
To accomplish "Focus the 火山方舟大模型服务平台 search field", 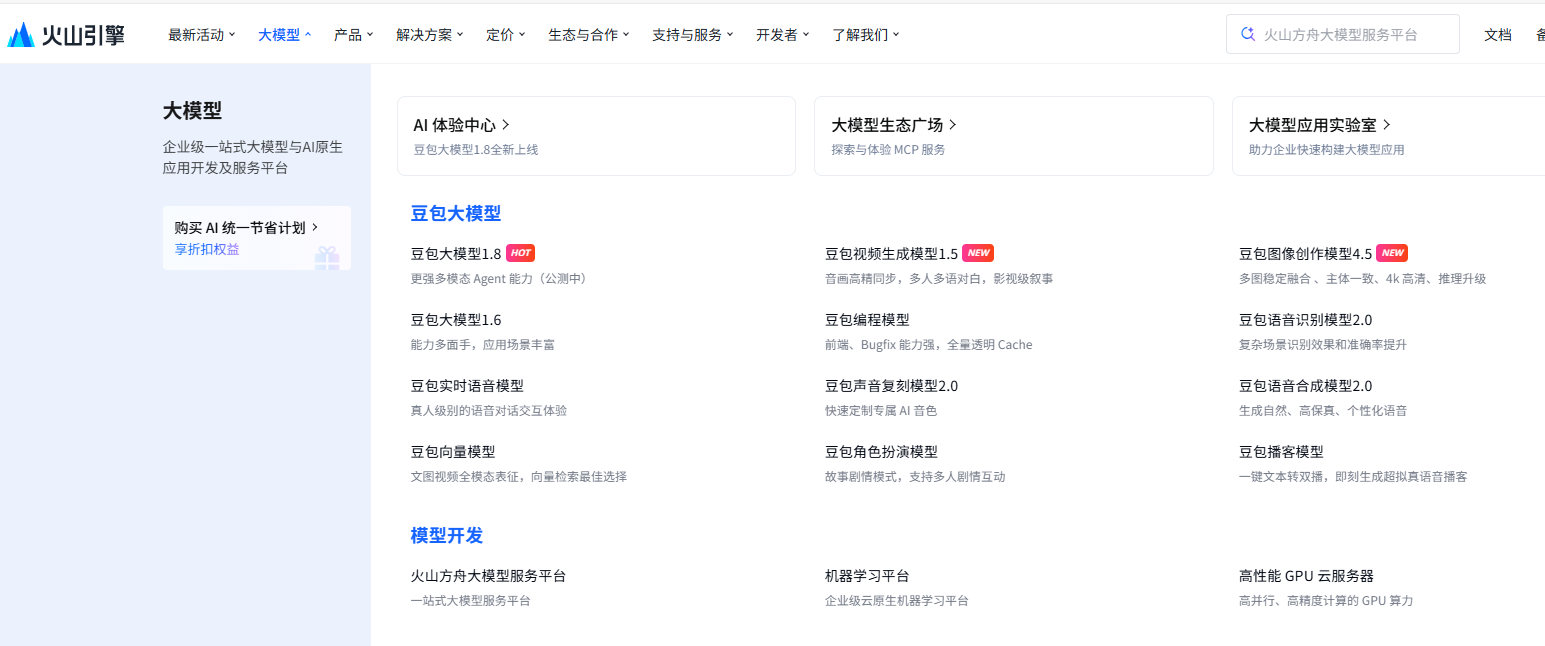I will pos(1342,34).
